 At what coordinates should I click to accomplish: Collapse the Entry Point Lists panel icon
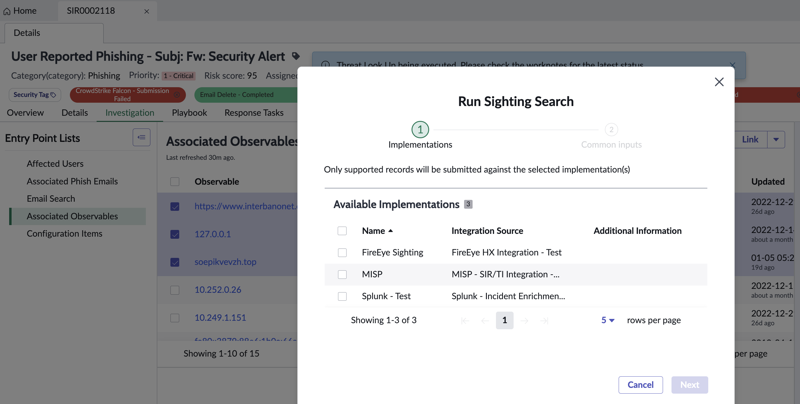click(x=141, y=137)
